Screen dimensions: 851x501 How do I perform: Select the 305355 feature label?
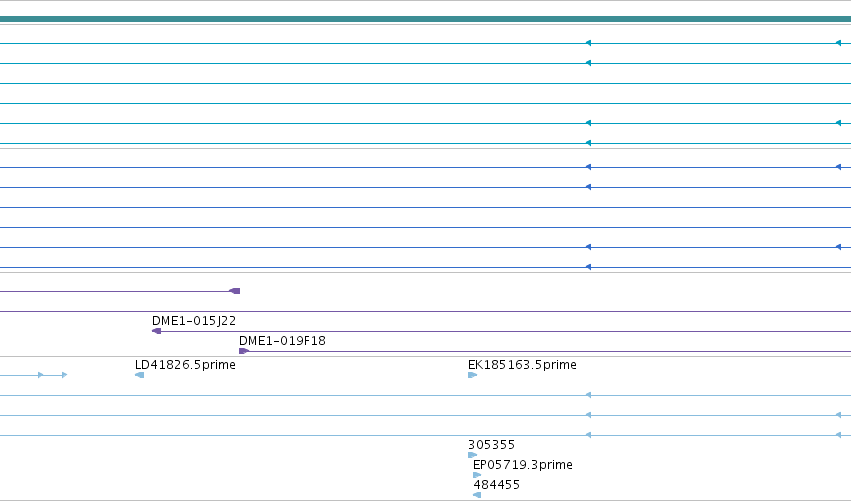point(491,445)
